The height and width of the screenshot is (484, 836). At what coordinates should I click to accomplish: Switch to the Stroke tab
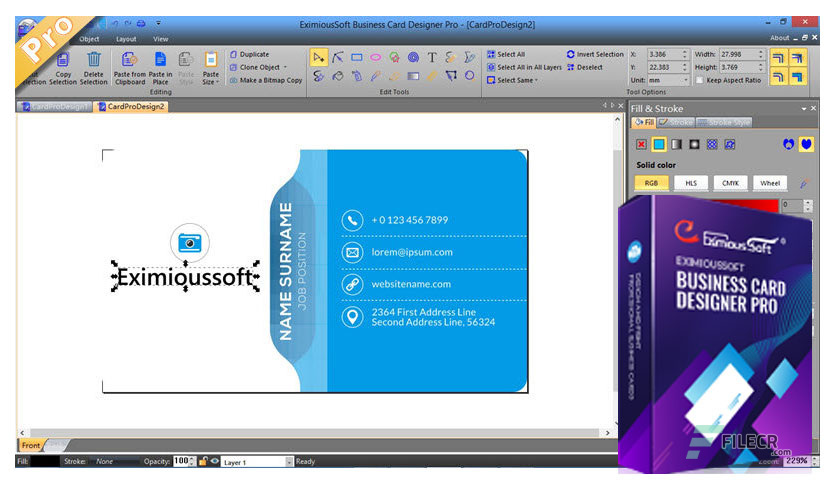click(x=676, y=122)
